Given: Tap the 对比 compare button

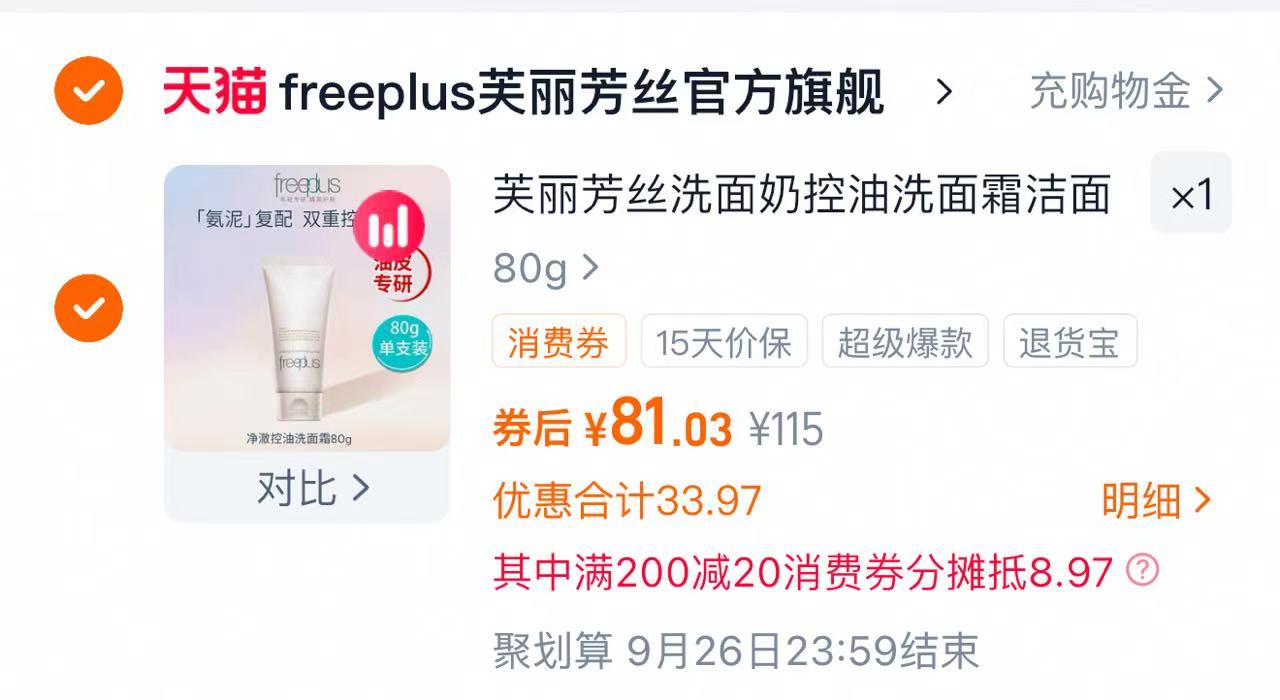Looking at the screenshot, I should pos(308,487).
